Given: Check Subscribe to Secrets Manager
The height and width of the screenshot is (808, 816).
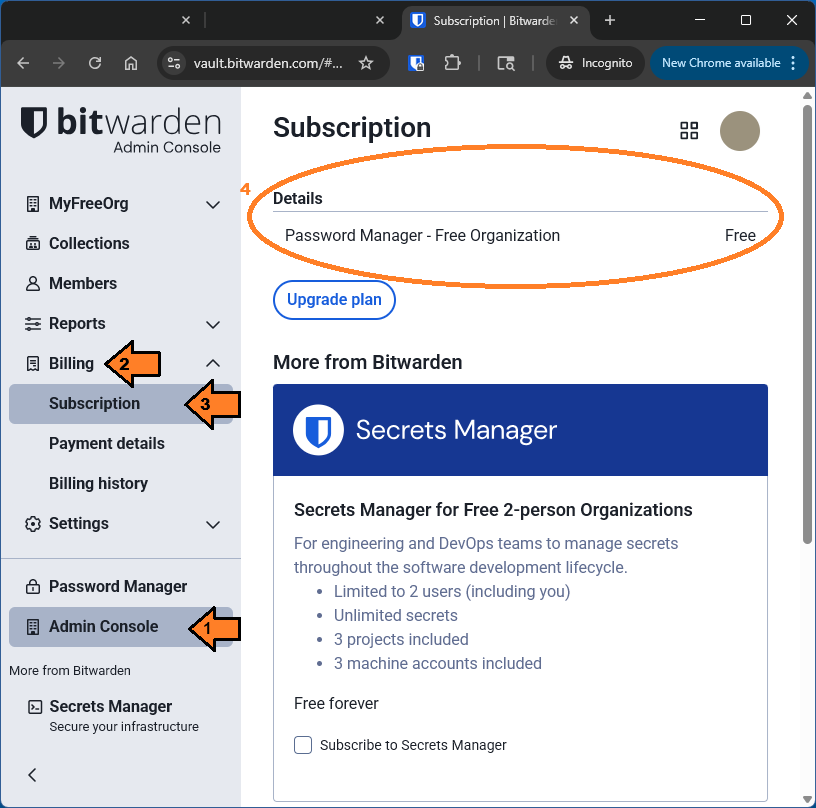Looking at the screenshot, I should tap(303, 745).
